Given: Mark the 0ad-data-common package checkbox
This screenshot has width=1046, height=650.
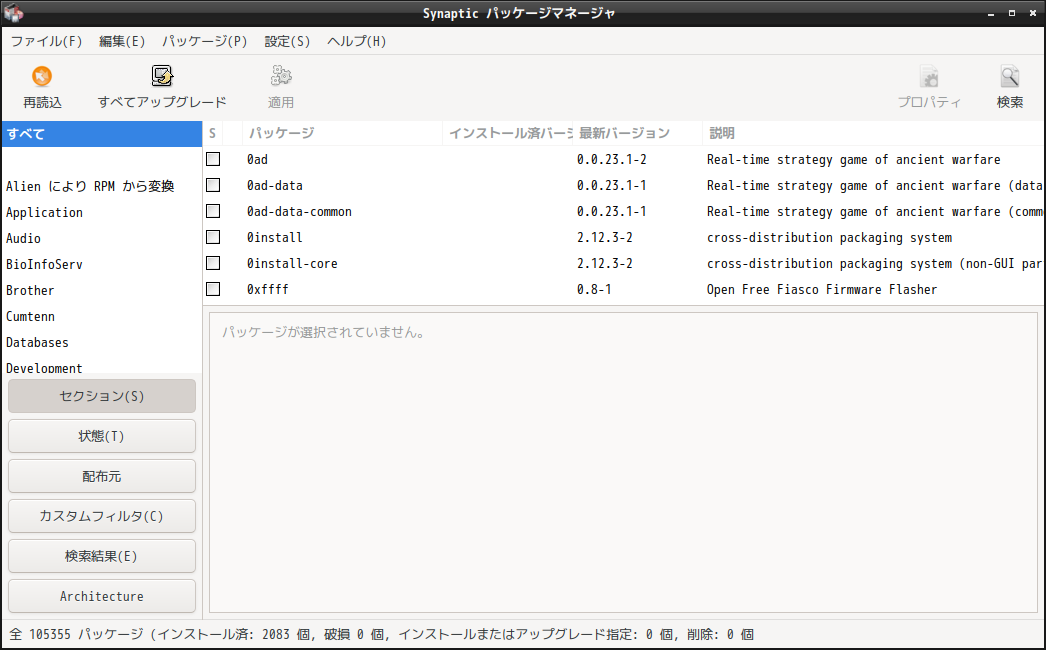Looking at the screenshot, I should [213, 211].
